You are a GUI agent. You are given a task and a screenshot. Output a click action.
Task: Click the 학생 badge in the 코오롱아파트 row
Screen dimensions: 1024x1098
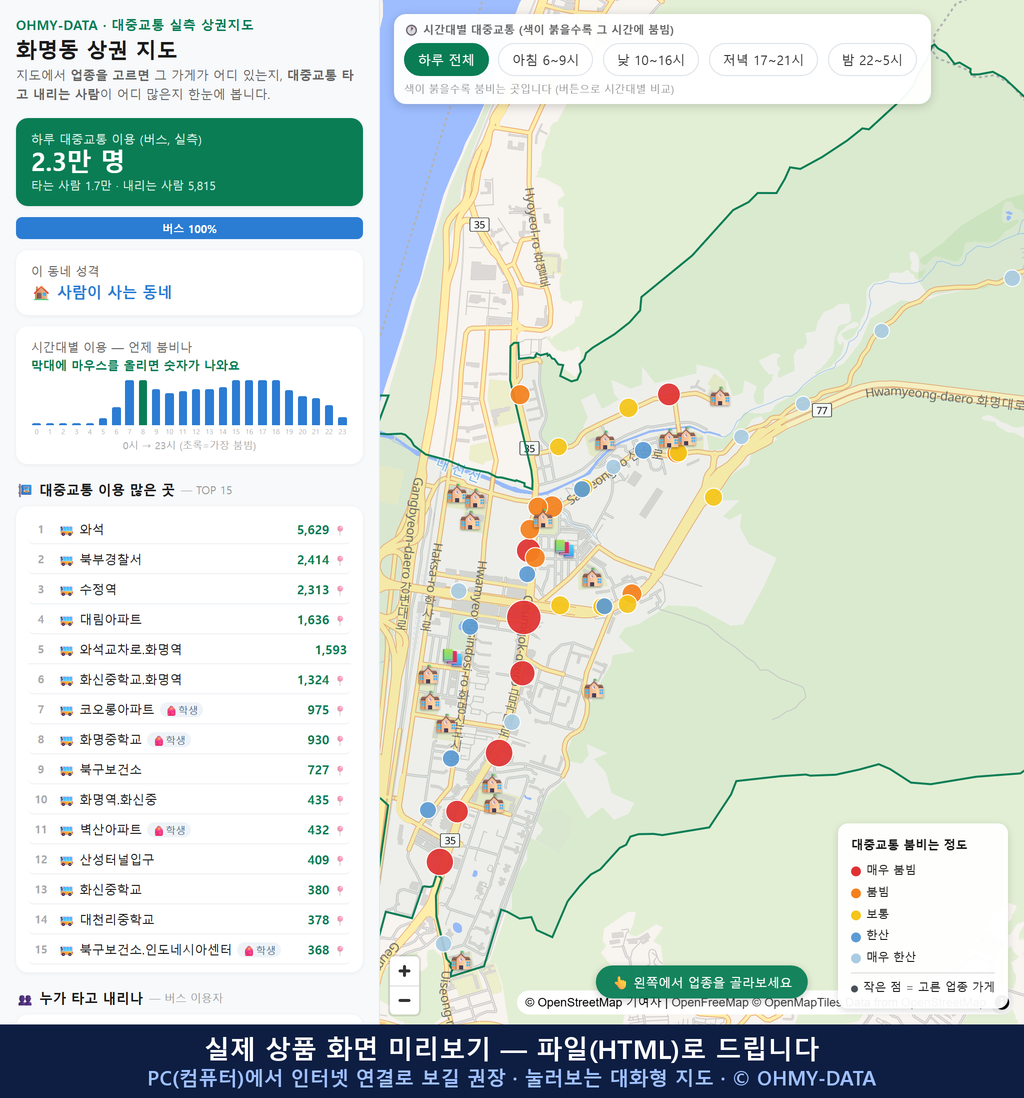click(x=181, y=710)
